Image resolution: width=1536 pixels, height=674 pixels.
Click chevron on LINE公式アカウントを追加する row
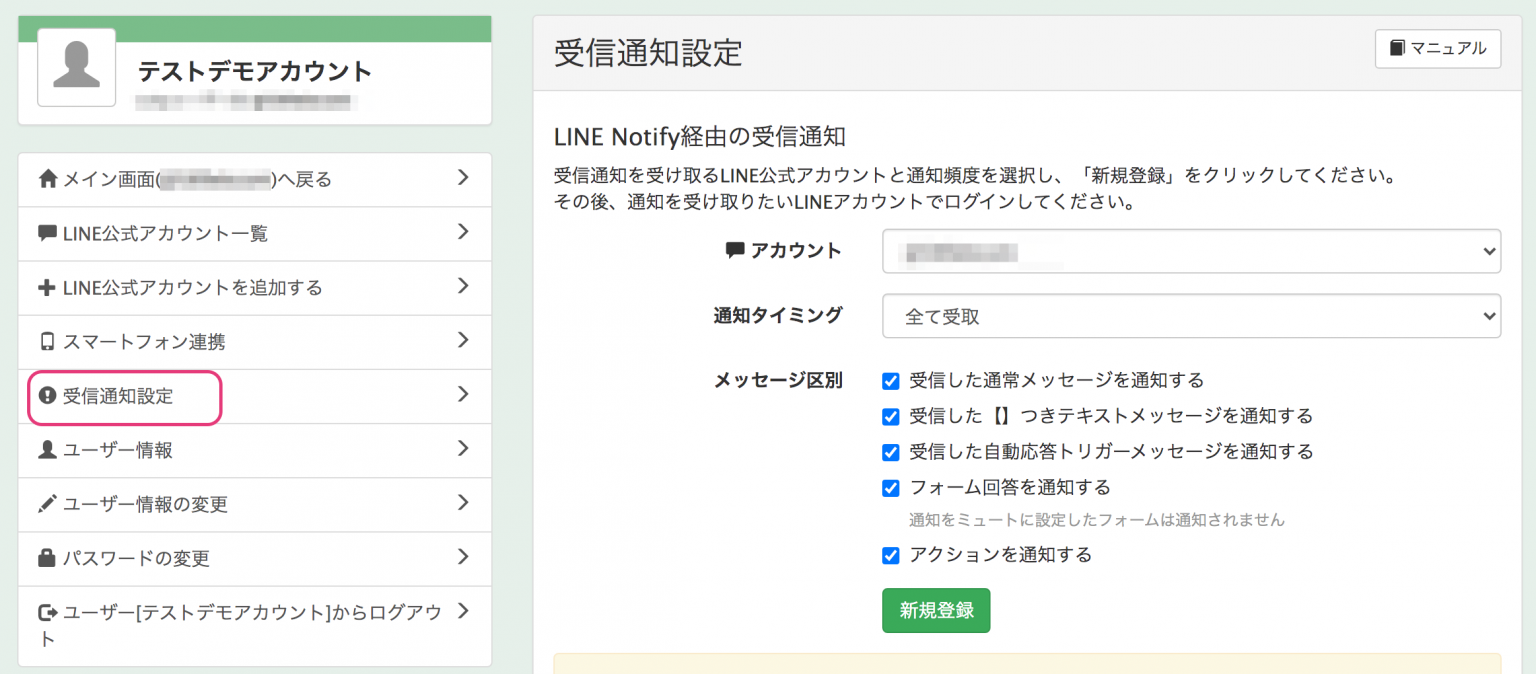(x=462, y=286)
